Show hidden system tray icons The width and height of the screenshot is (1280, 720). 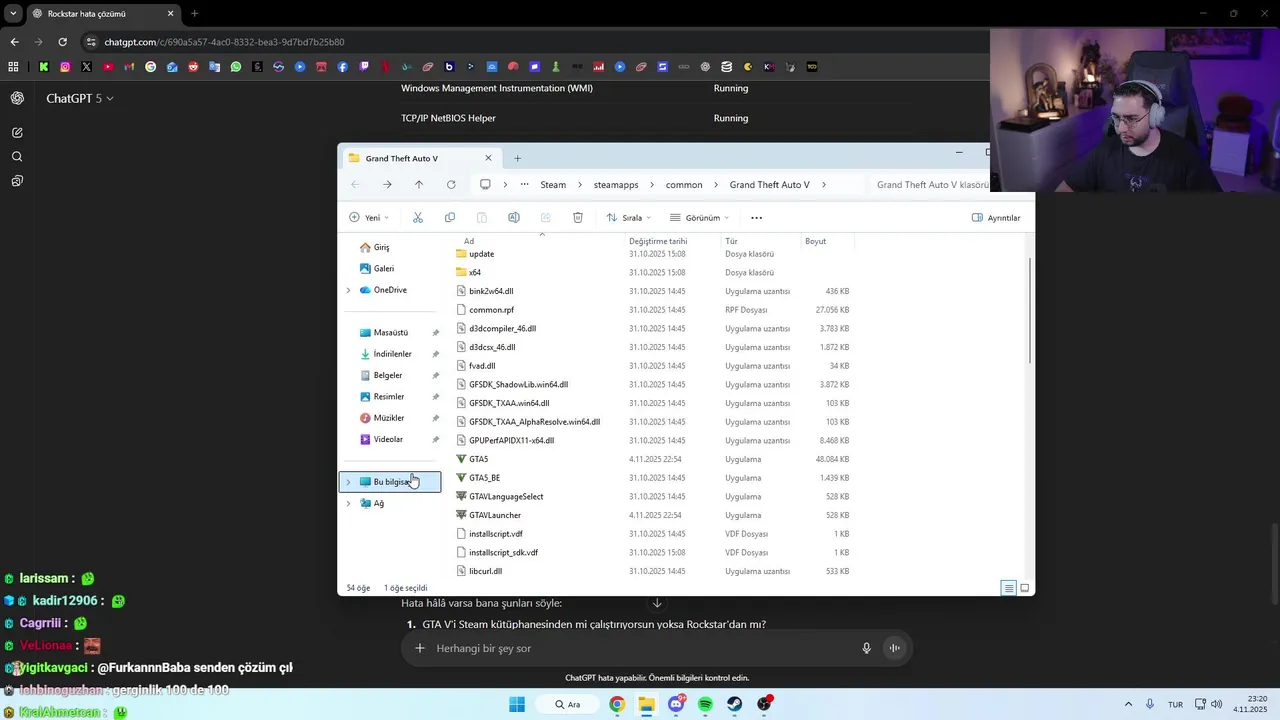[x=1128, y=704]
